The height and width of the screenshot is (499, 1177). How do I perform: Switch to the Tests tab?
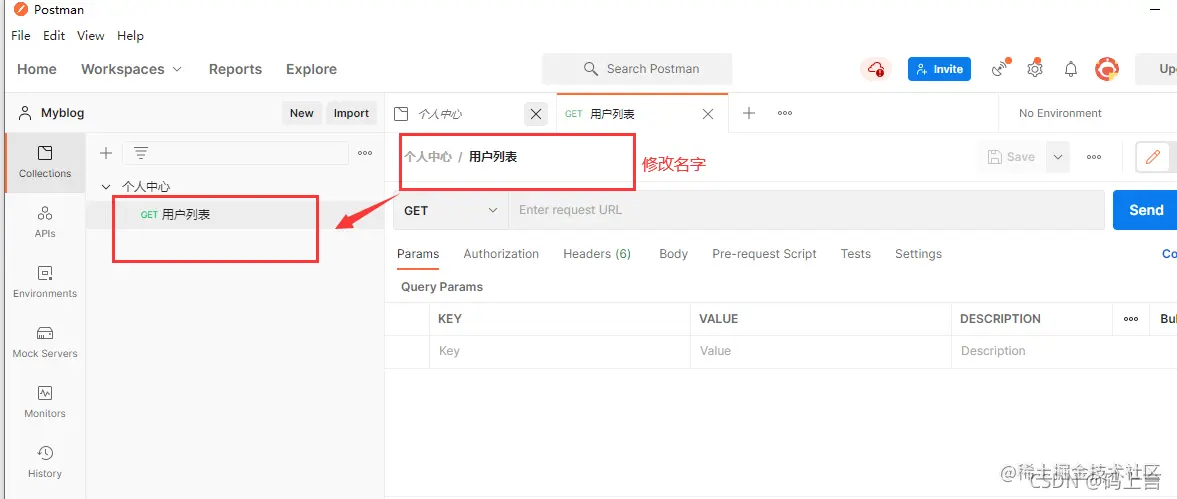(x=856, y=254)
